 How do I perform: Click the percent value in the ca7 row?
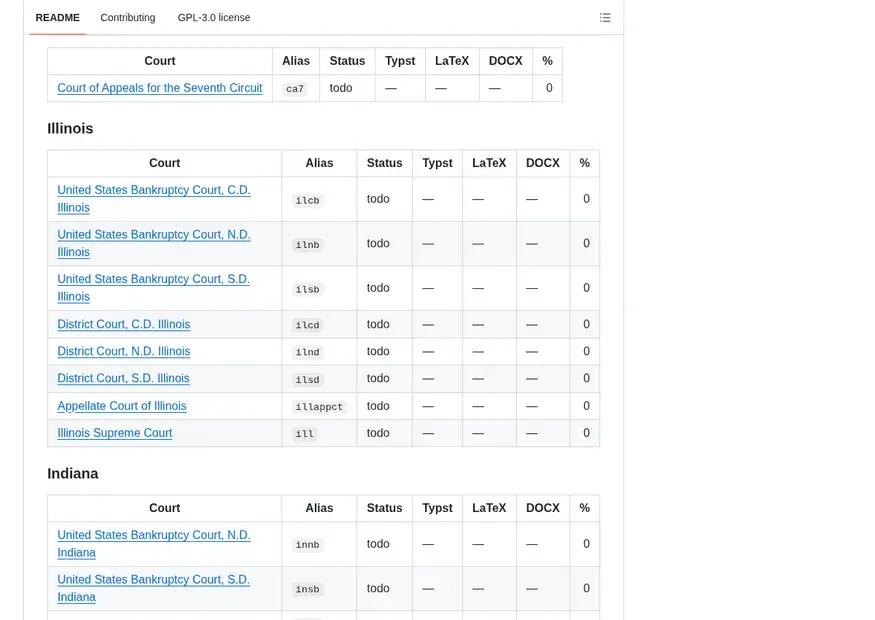pyautogui.click(x=549, y=88)
